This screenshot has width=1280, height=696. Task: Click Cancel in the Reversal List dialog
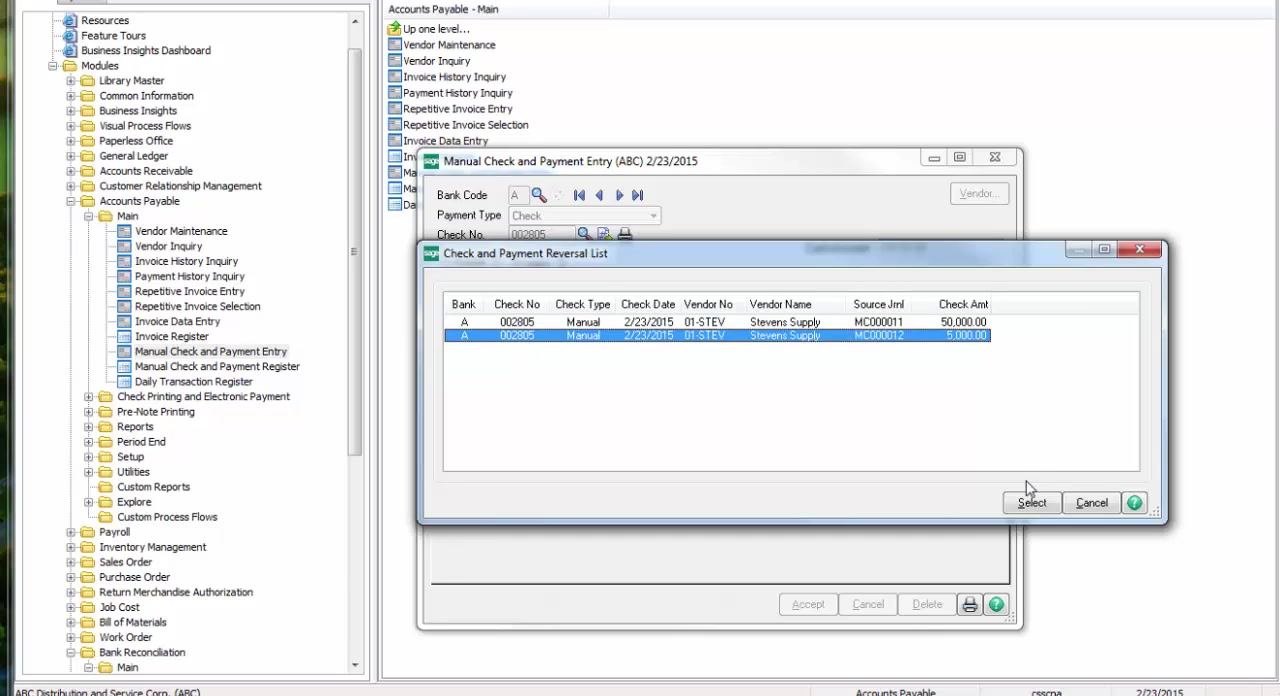(1091, 503)
